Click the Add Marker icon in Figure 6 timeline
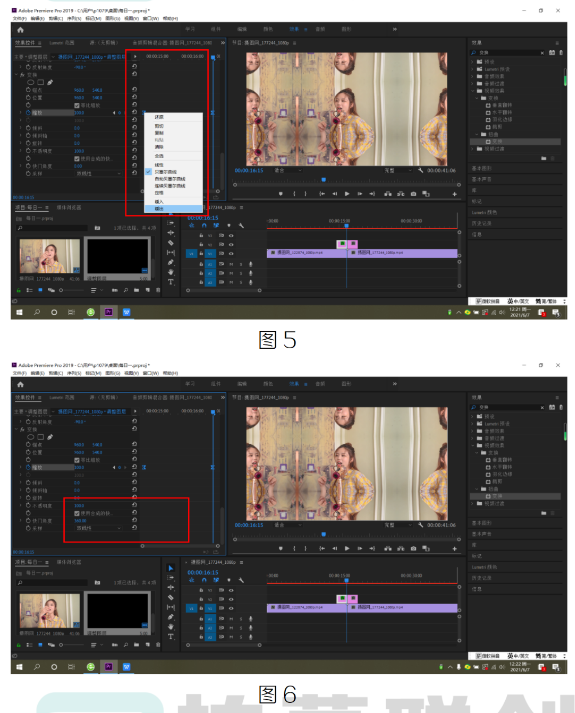The width and height of the screenshot is (575, 713). coord(229,580)
